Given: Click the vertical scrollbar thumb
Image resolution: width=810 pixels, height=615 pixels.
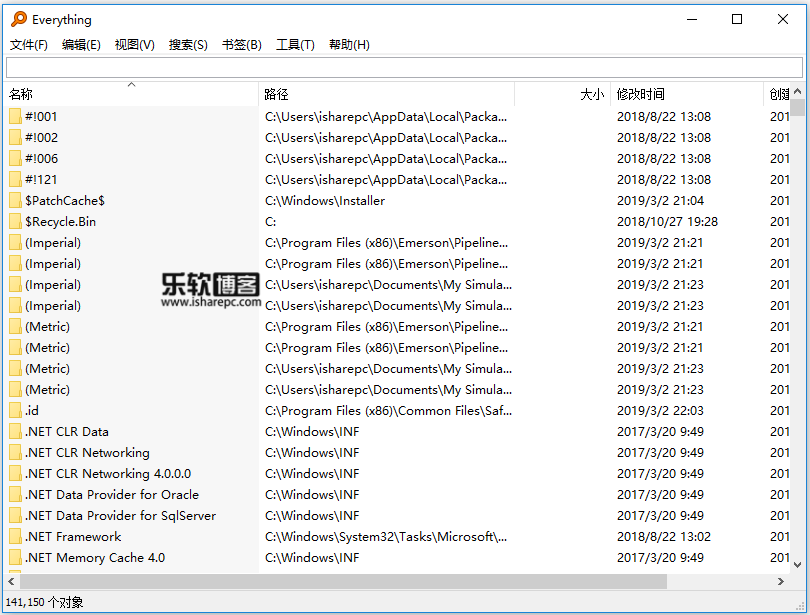Looking at the screenshot, I should (x=798, y=107).
